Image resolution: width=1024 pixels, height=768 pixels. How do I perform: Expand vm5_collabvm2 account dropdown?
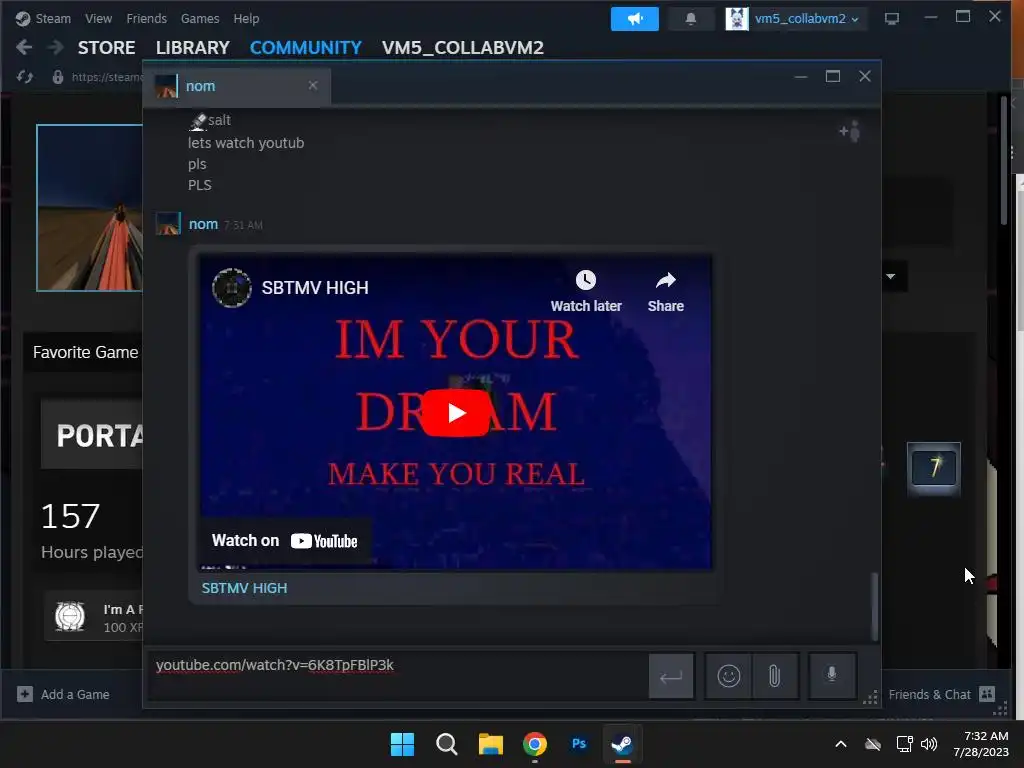click(x=855, y=20)
